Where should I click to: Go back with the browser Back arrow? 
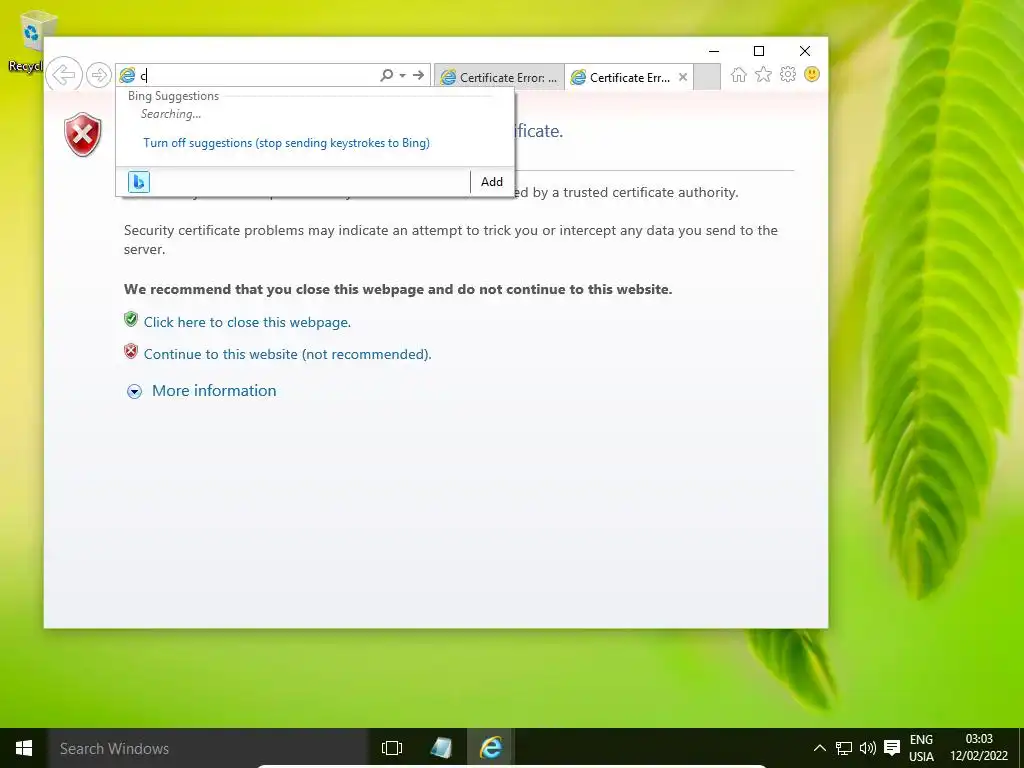(64, 75)
